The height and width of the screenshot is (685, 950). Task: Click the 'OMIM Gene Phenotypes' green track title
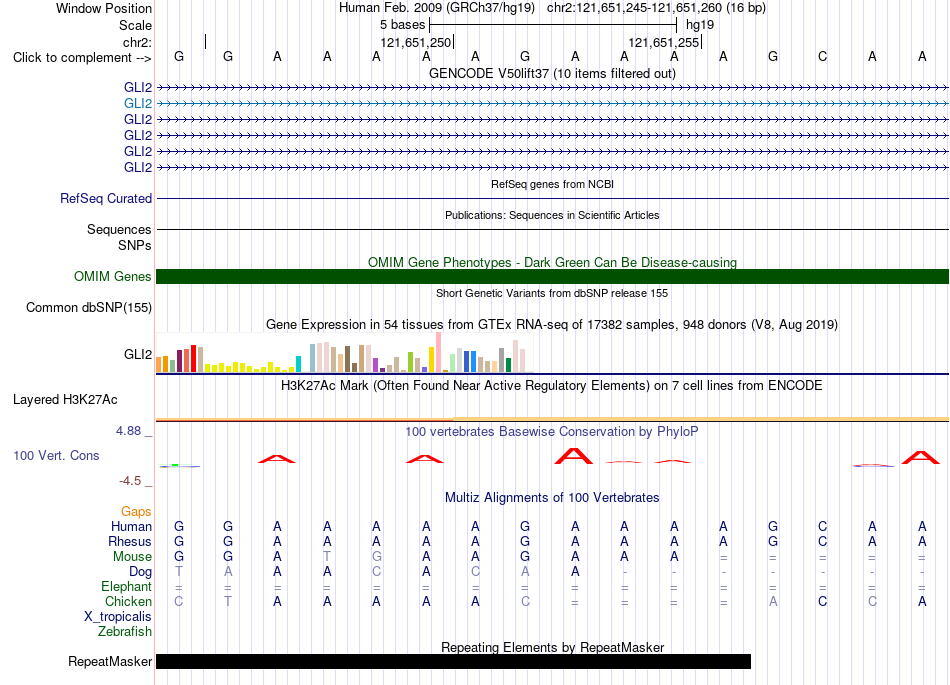(x=552, y=262)
